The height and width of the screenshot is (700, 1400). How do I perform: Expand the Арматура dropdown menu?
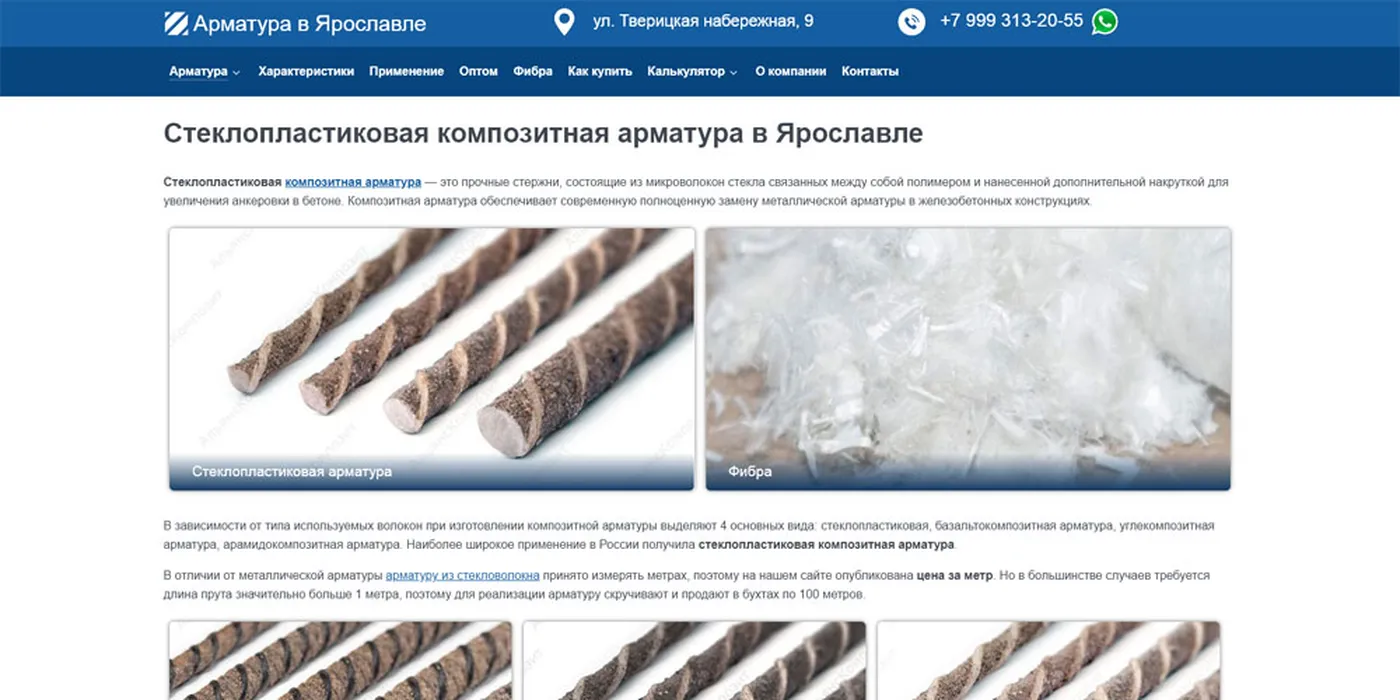click(204, 72)
